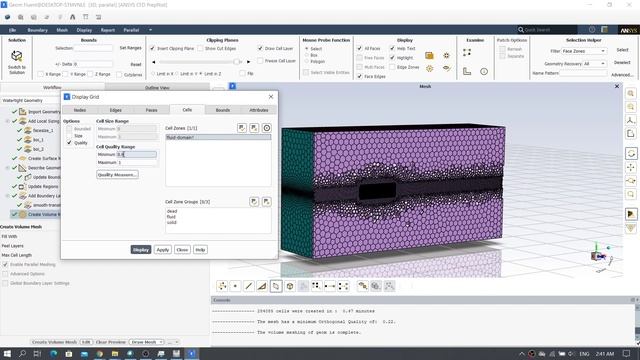The height and width of the screenshot is (360, 640).
Task: Open ribbon overflow arrow after Parallel
Action: 150,30
